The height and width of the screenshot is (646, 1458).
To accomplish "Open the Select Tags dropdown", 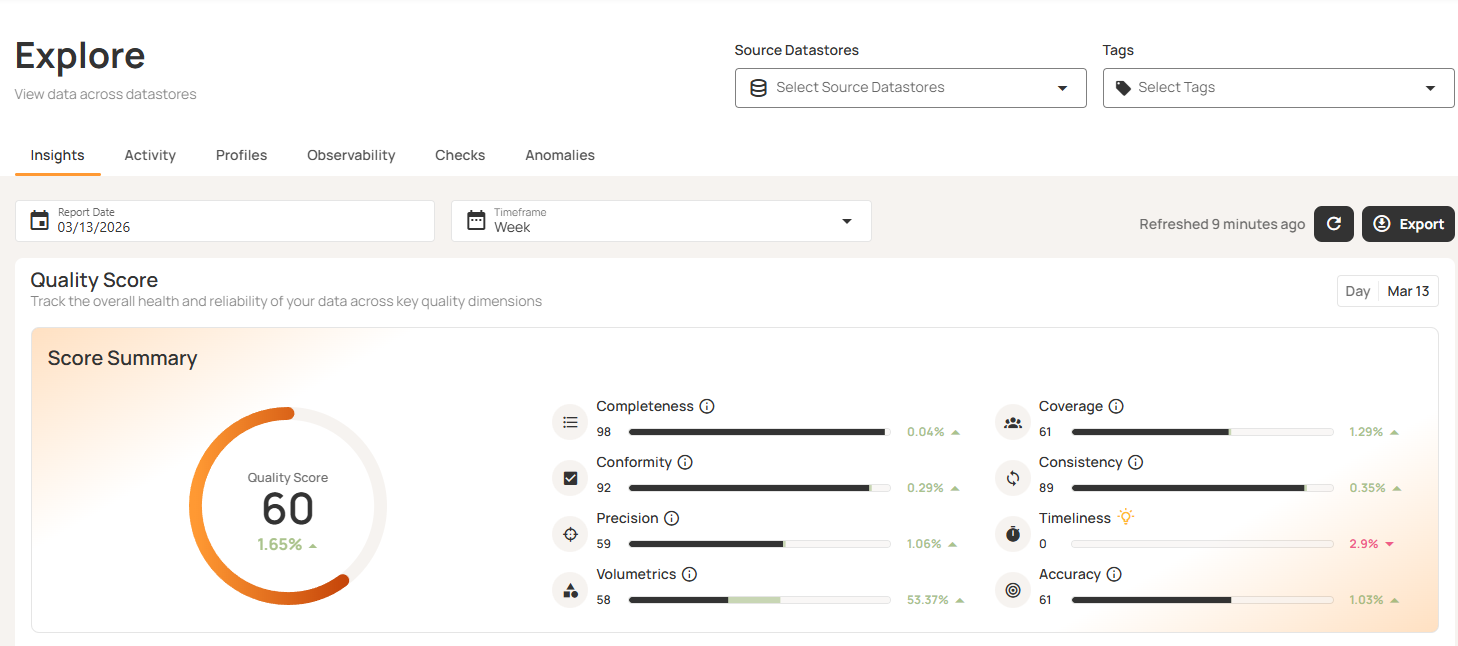I will [1278, 88].
